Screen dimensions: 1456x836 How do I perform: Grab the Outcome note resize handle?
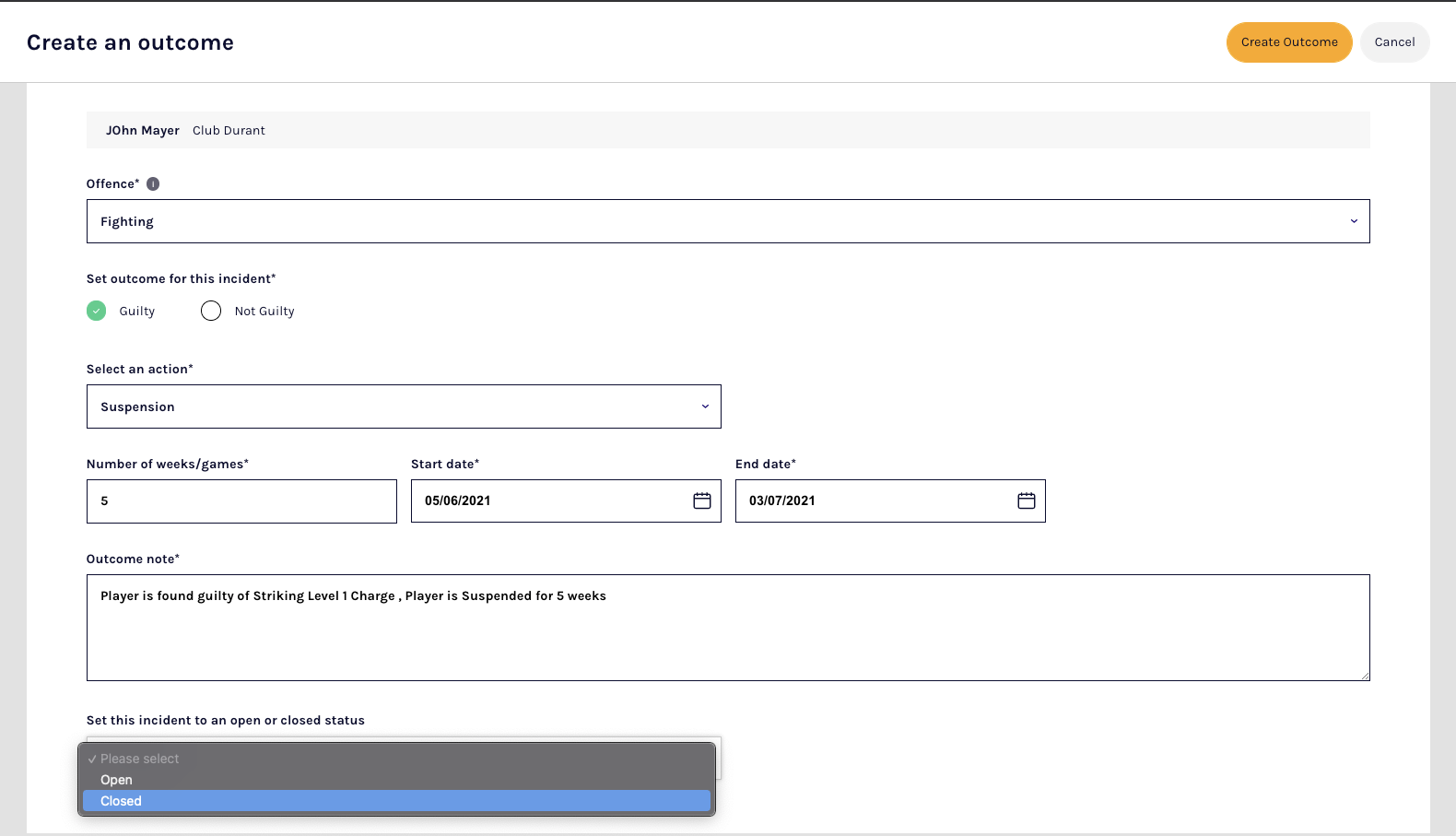coord(1365,676)
